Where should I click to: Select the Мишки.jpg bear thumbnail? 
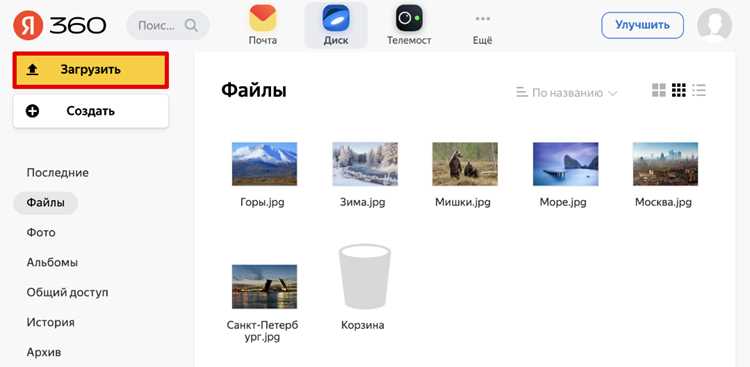click(x=464, y=164)
